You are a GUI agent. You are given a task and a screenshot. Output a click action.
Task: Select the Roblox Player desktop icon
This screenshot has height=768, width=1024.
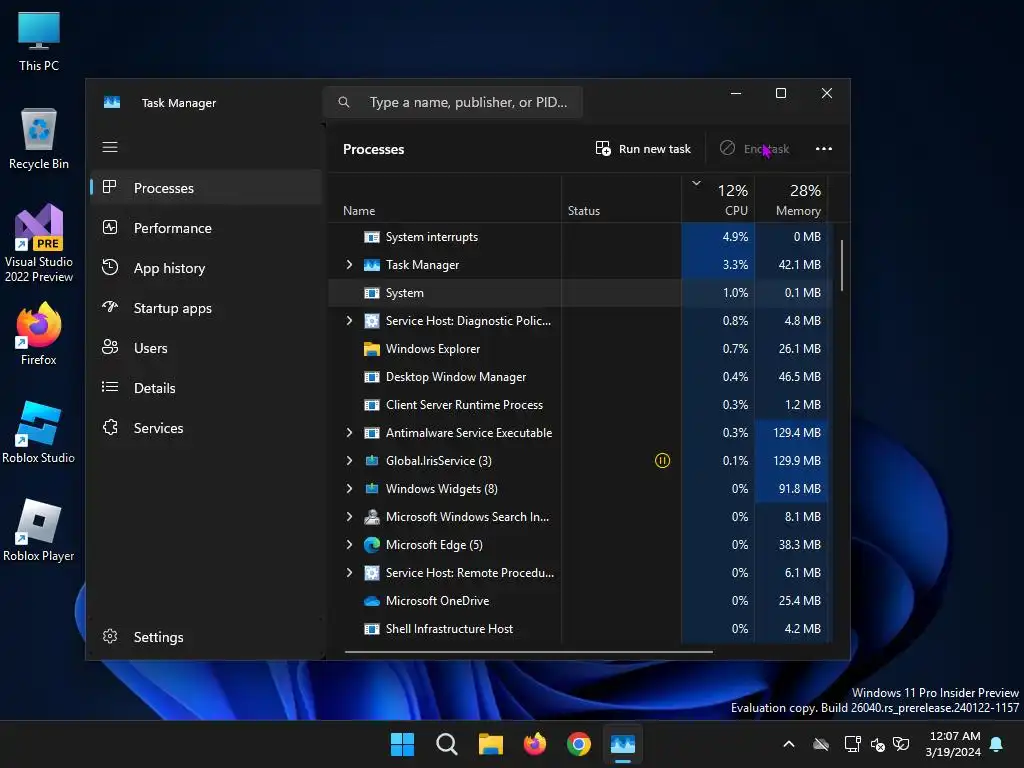coord(39,530)
